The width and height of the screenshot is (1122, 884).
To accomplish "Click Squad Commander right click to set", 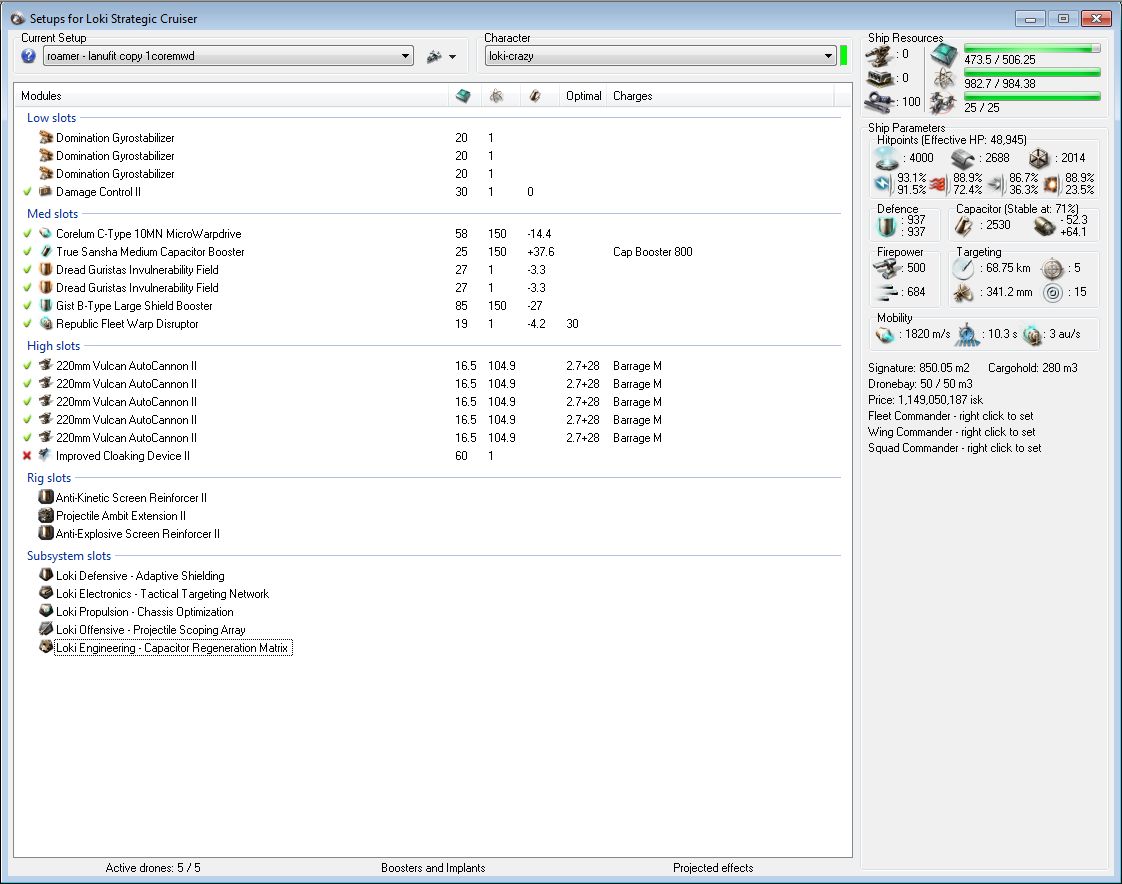I will click(955, 448).
